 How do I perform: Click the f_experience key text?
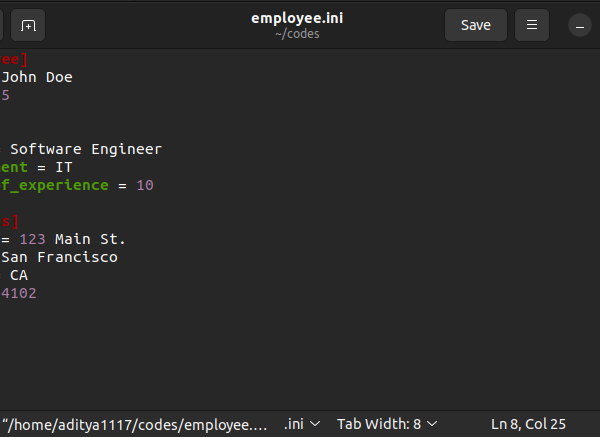tap(55, 185)
